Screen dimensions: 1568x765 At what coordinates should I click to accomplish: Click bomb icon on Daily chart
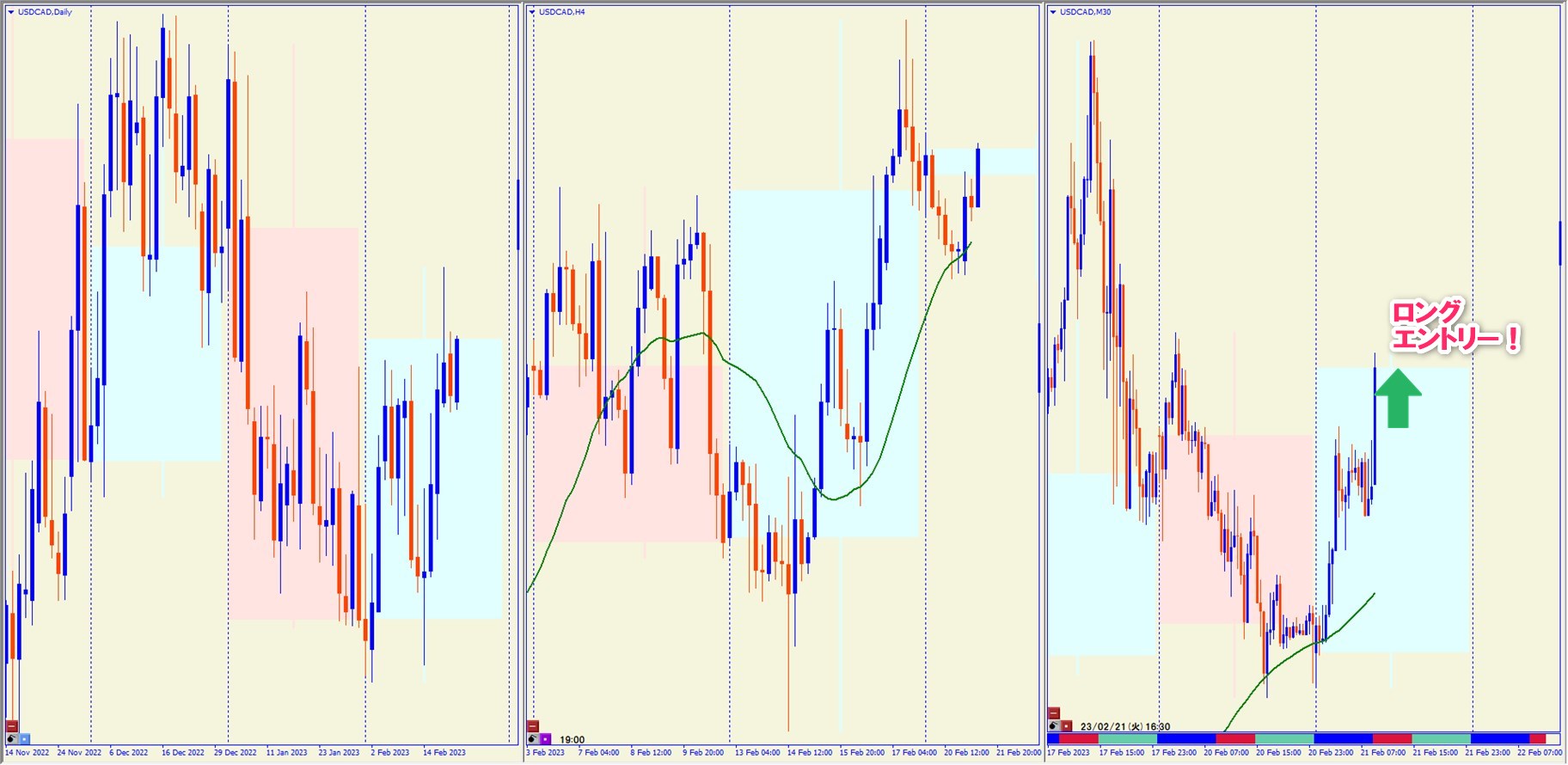coord(12,738)
